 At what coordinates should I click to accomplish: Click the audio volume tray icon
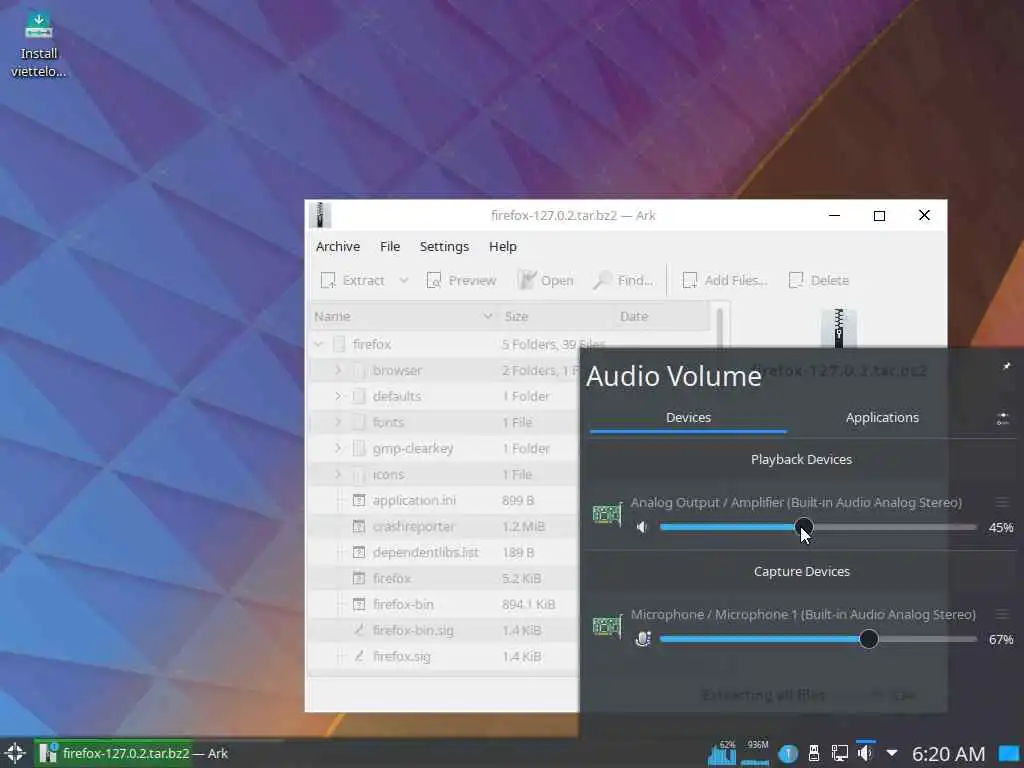(x=865, y=754)
